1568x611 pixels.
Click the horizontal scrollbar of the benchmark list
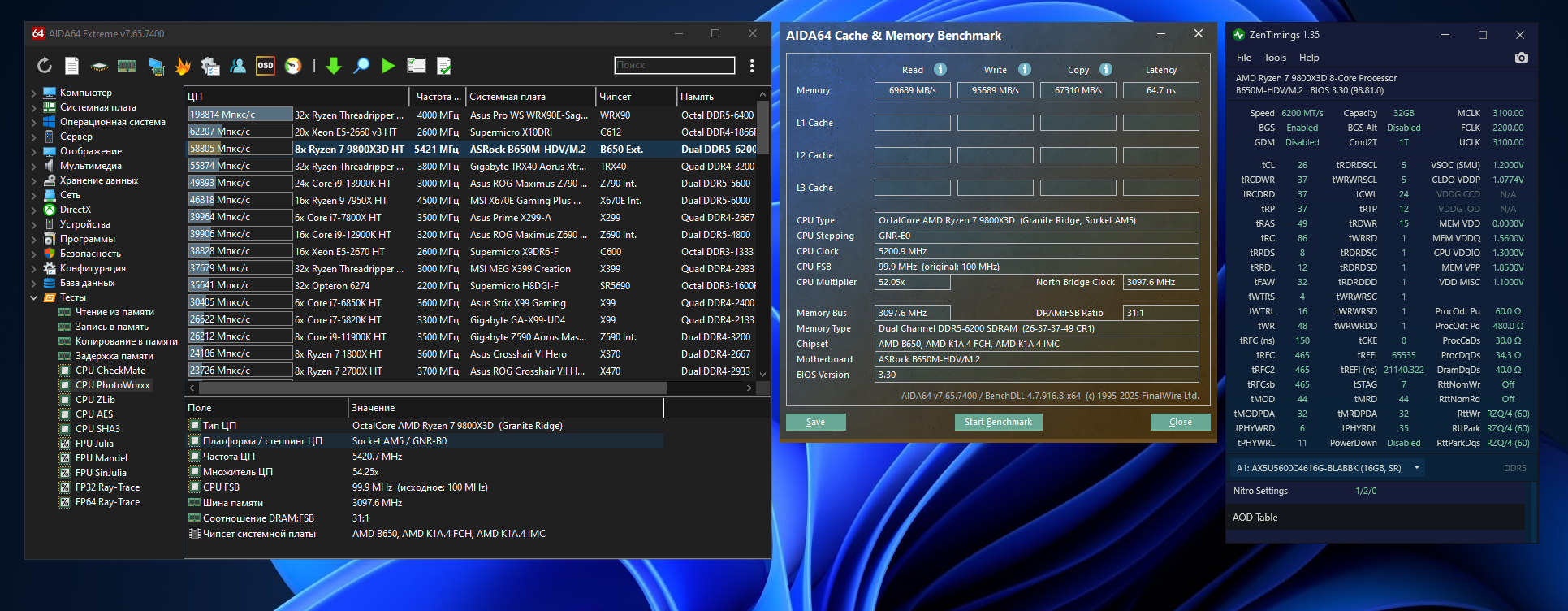(x=432, y=388)
